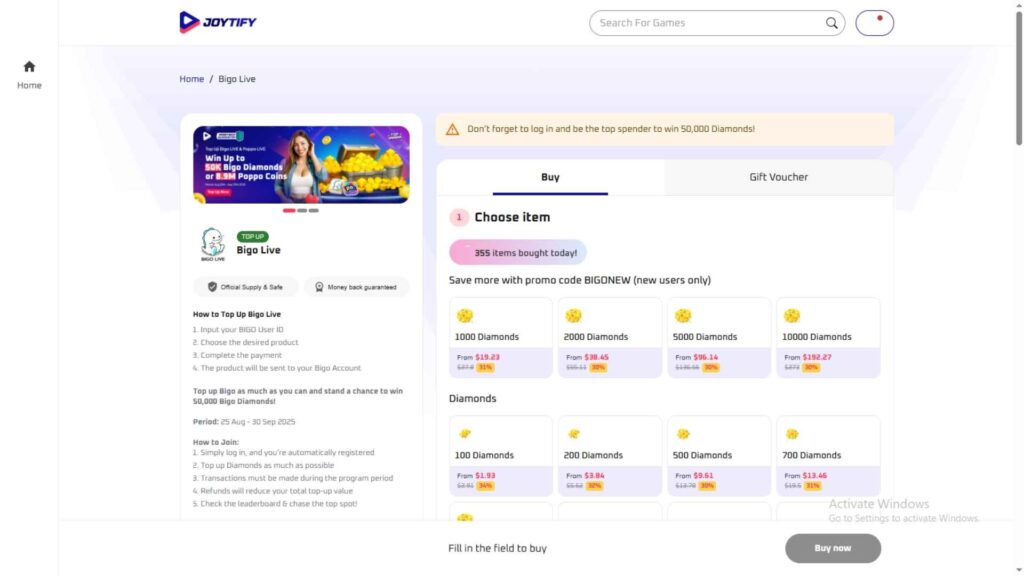Click the Don't forget to log in notice

[x=665, y=129]
